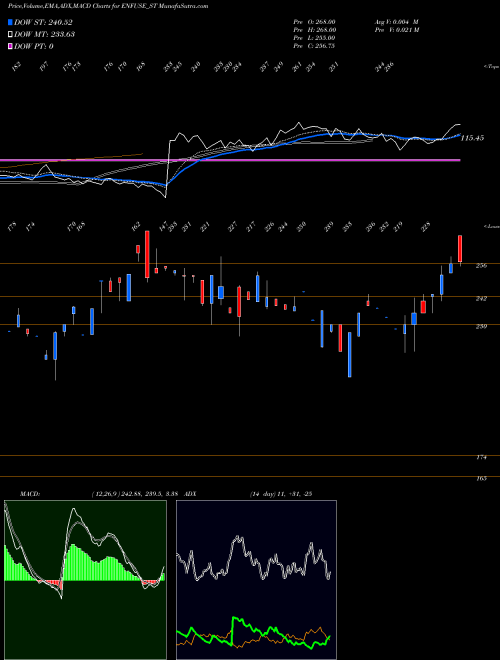Click the magenta DOW PT horizontal line
Image resolution: width=500 pixels, height=660 pixels.
tap(230, 160)
